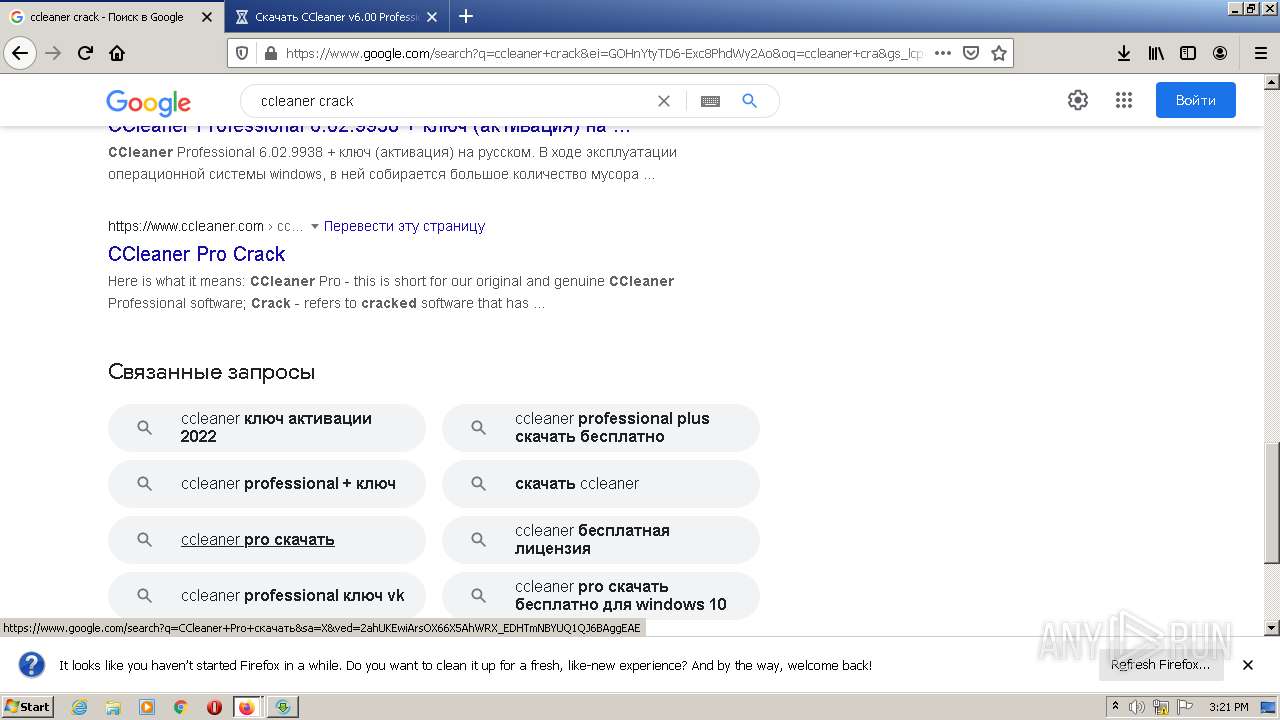Click the forward navigation arrow
The height and width of the screenshot is (720, 1280).
click(x=54, y=53)
